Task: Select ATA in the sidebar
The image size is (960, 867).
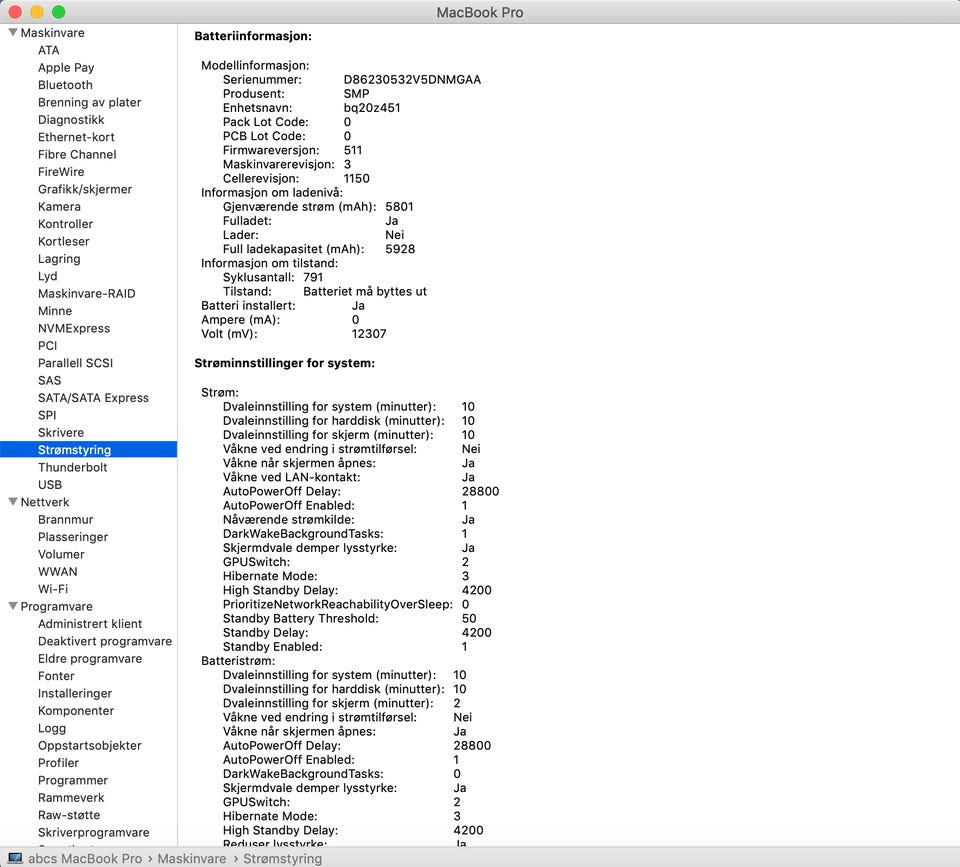Action: [48, 50]
